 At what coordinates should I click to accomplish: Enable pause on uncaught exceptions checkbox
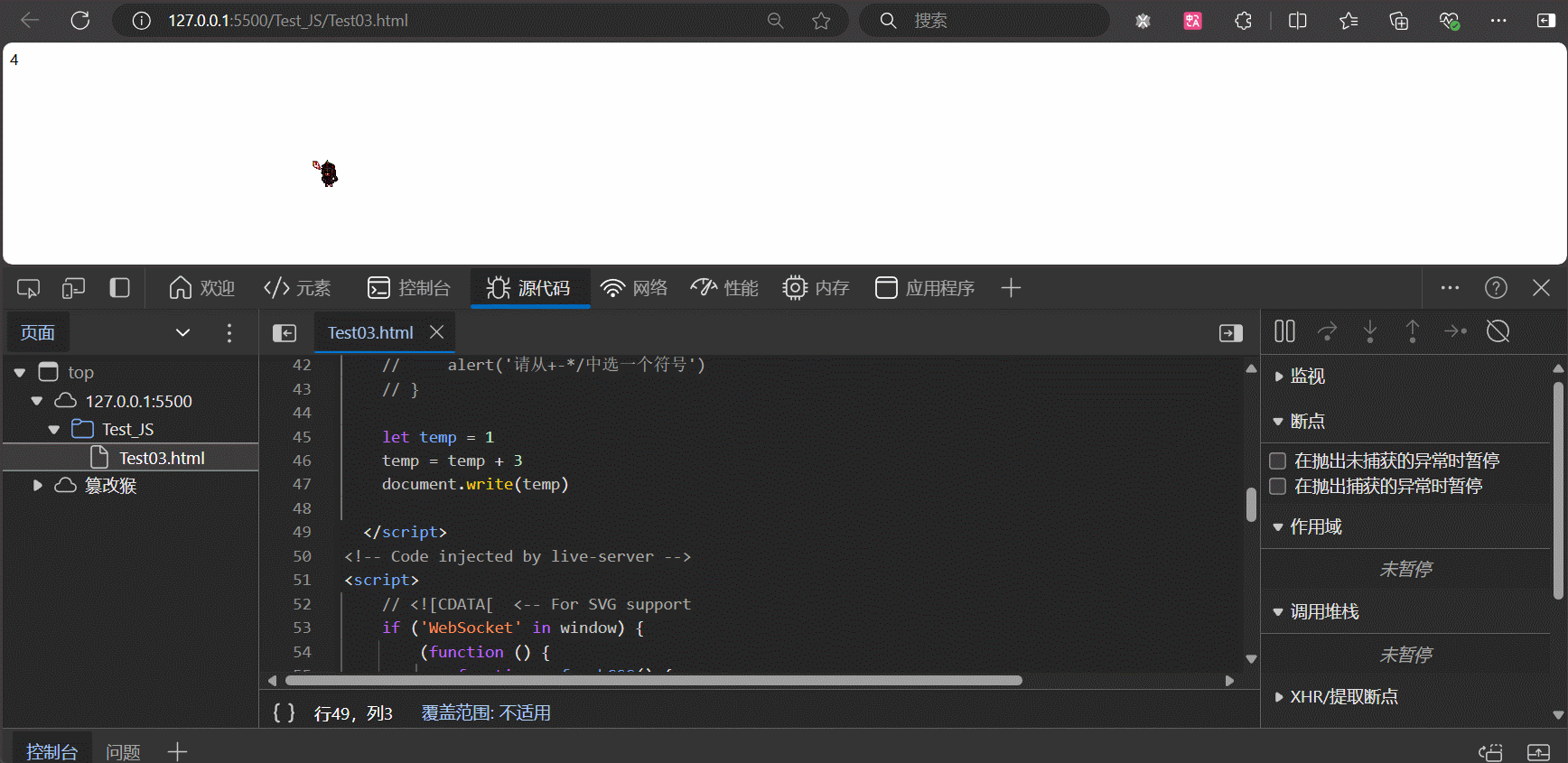[x=1277, y=461]
